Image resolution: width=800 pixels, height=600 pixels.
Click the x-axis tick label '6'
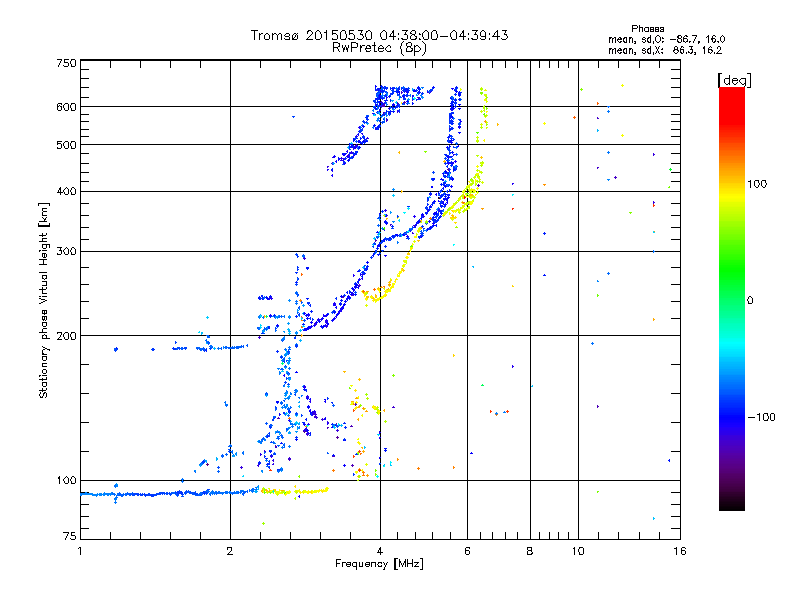click(467, 551)
